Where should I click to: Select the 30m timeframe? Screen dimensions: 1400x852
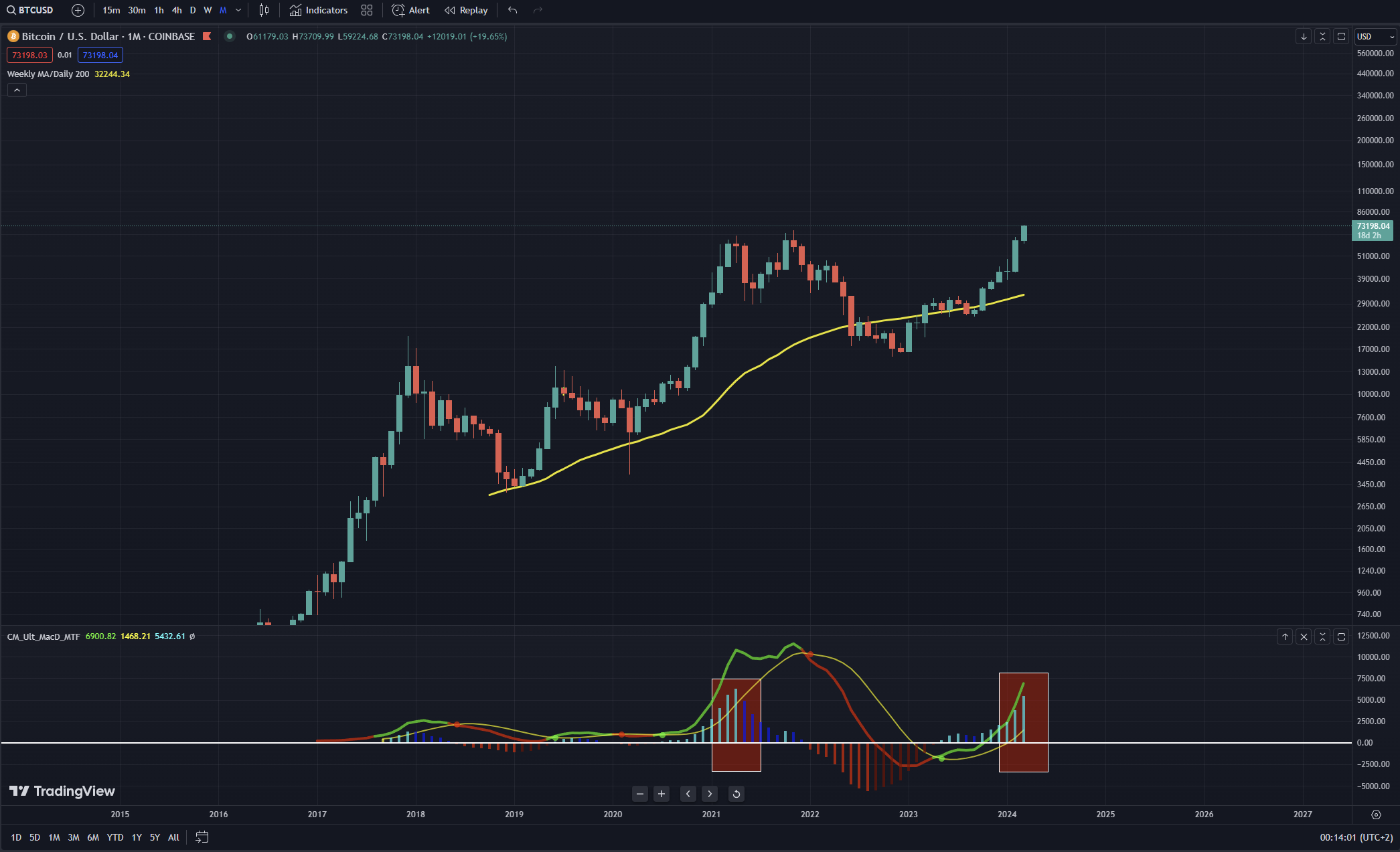pyautogui.click(x=137, y=10)
